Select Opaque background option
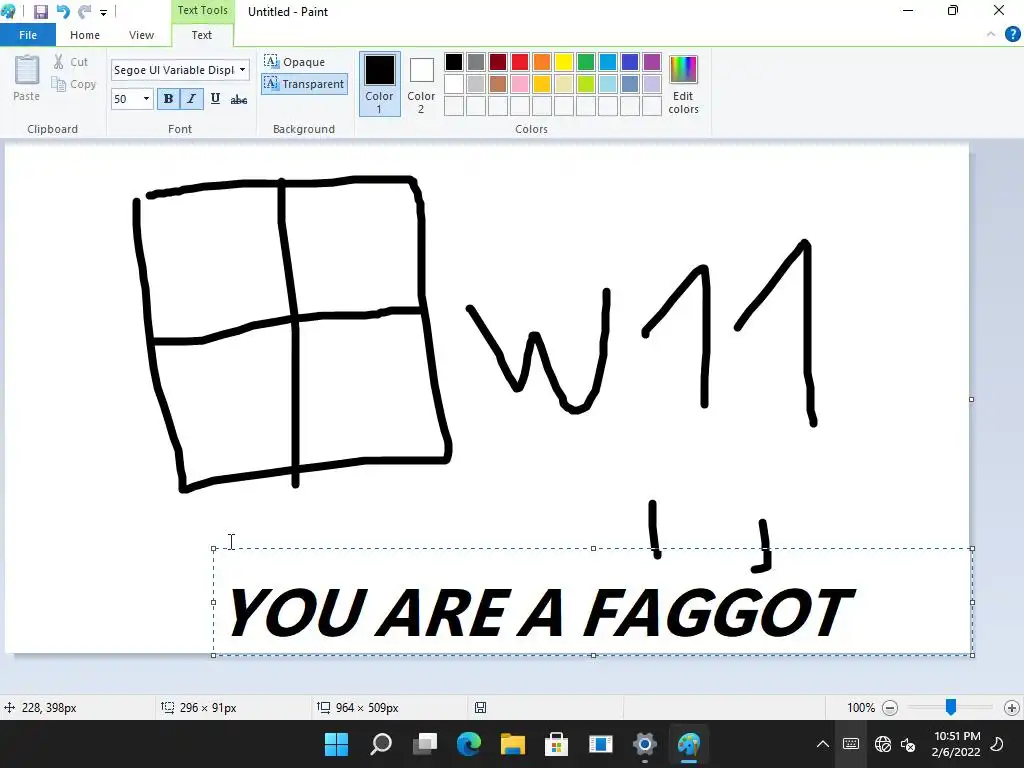This screenshot has height=768, width=1024. [295, 62]
